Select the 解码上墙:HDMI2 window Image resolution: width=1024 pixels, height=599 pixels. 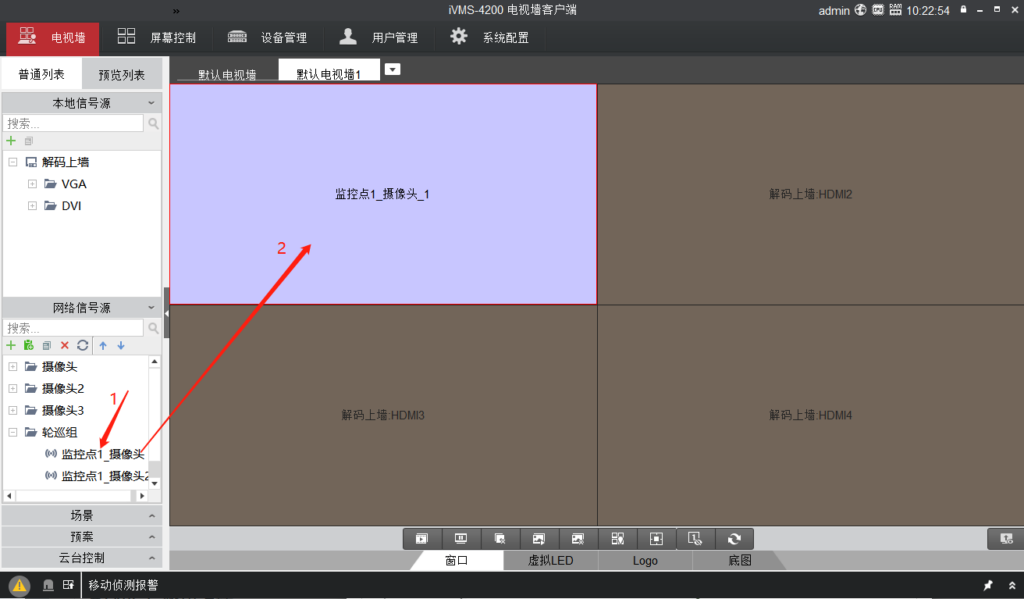810,194
